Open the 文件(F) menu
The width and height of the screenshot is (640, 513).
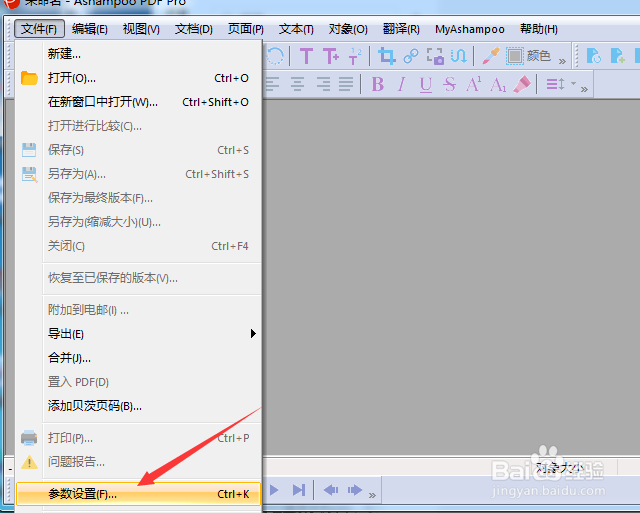[39, 29]
